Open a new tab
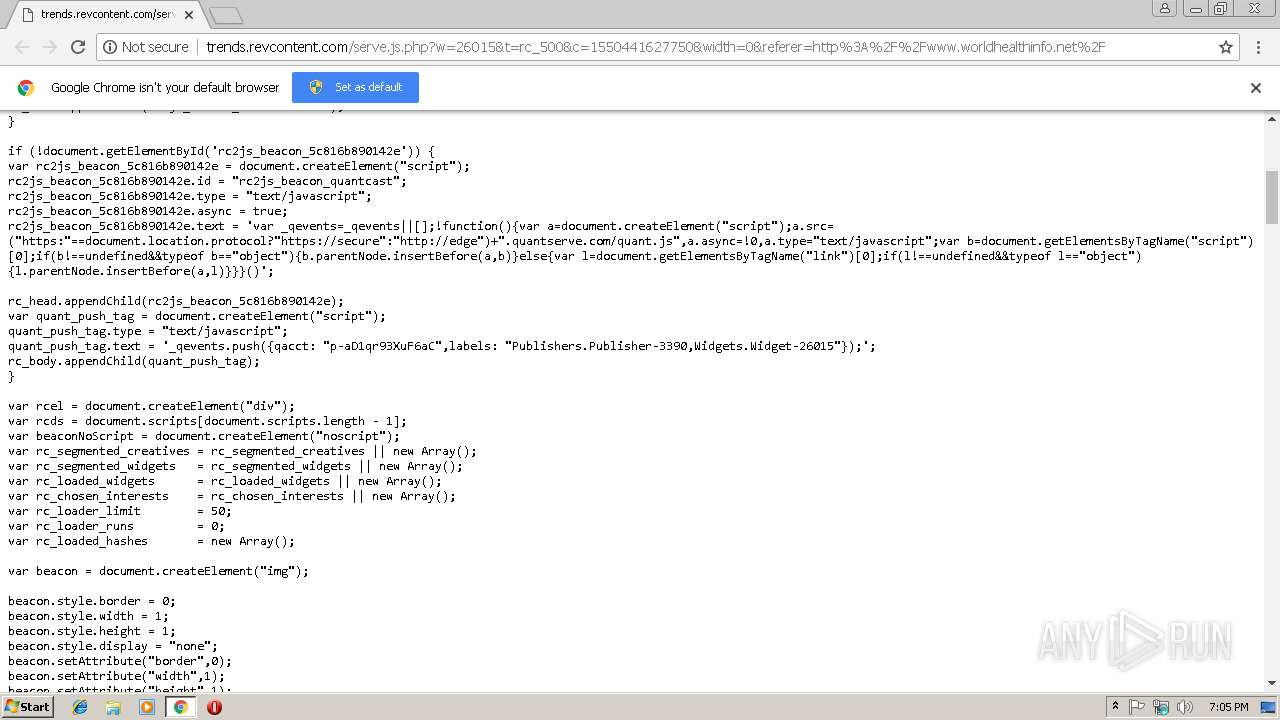Screen dimensions: 1280x720 click(226, 15)
